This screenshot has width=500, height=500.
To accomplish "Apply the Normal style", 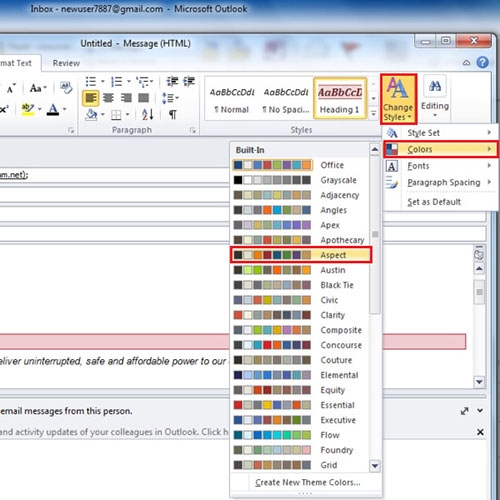I will pyautogui.click(x=232, y=99).
